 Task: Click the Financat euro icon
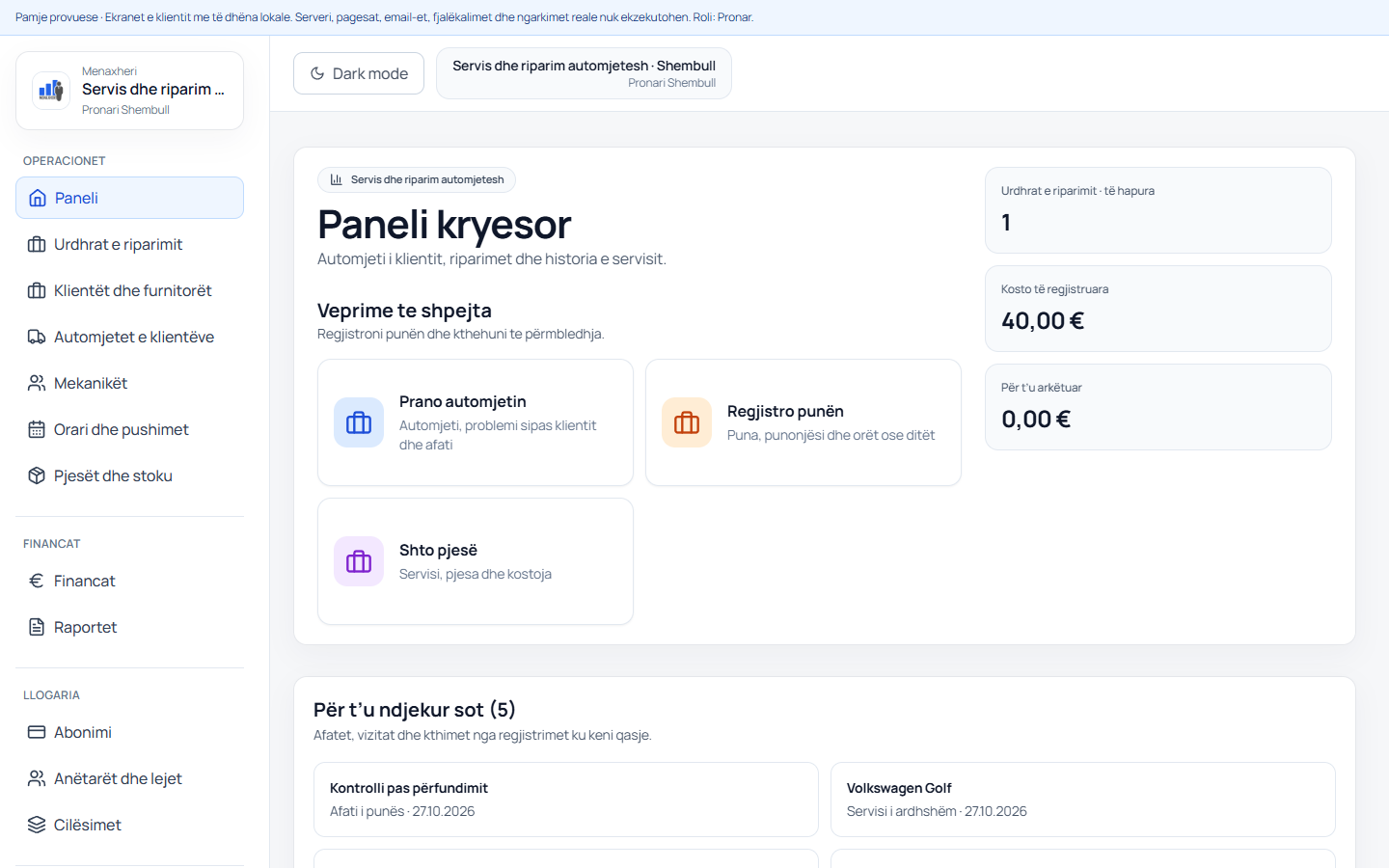click(37, 581)
